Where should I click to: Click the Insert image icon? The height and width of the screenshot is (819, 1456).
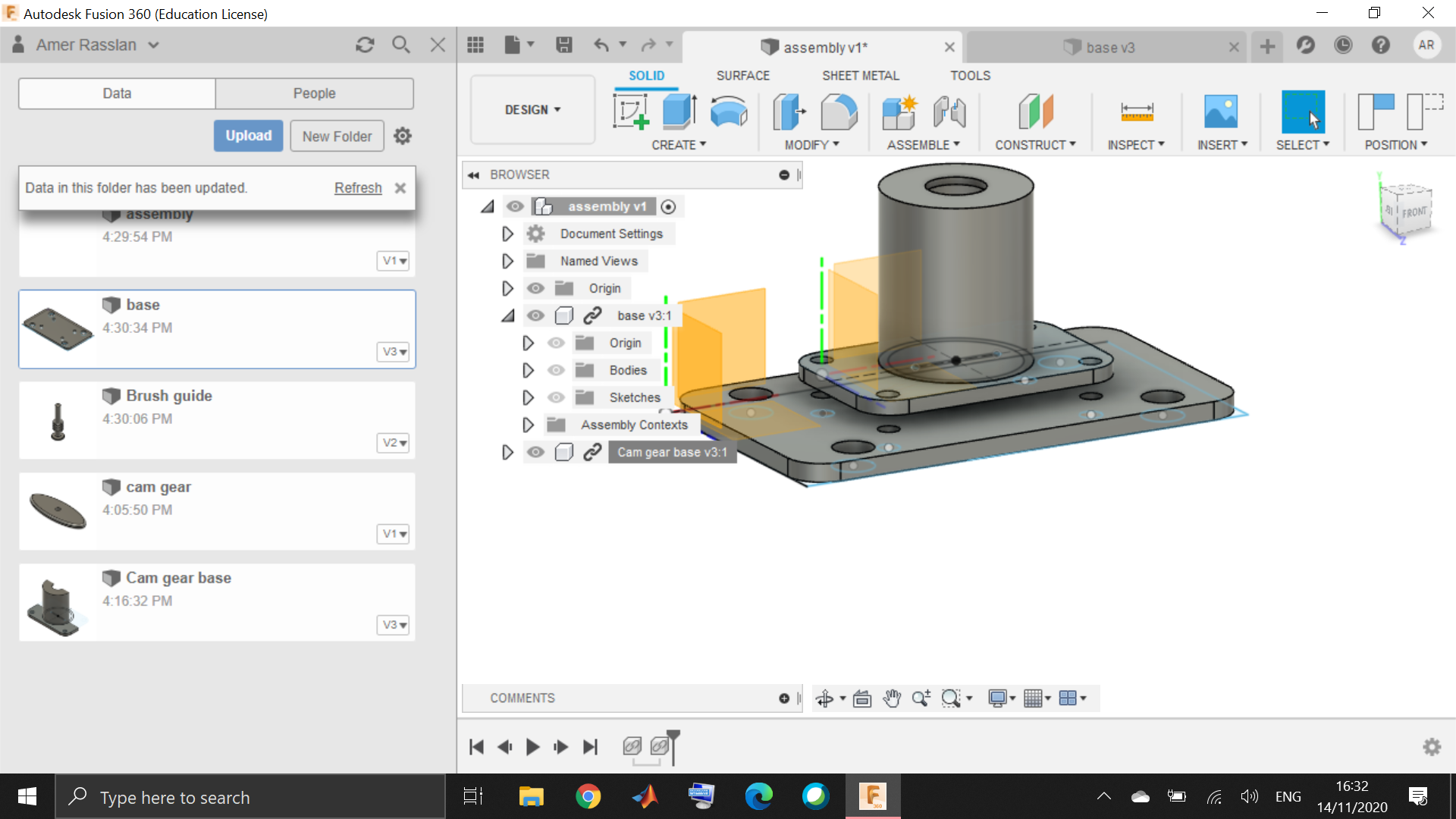(1221, 111)
